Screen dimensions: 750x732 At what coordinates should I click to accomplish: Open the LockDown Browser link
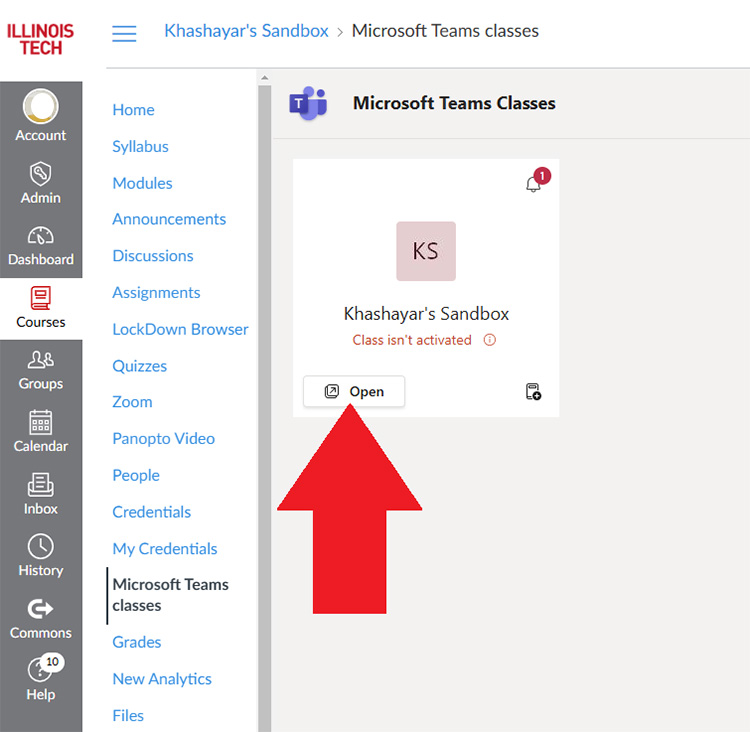tap(180, 329)
